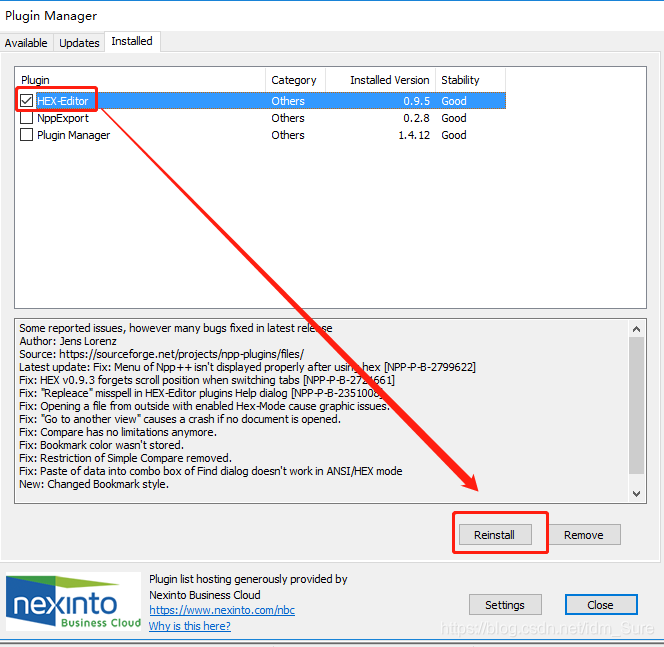Switch to the Available tab
The width and height of the screenshot is (664, 647).
click(x=26, y=43)
